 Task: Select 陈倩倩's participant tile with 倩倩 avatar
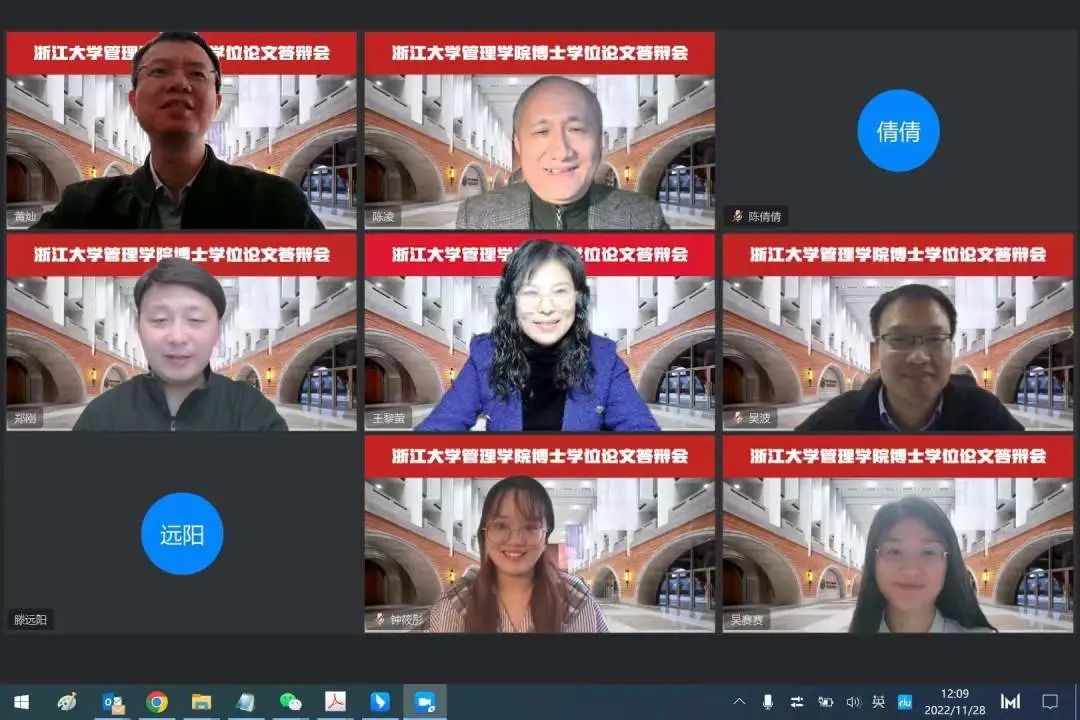898,130
